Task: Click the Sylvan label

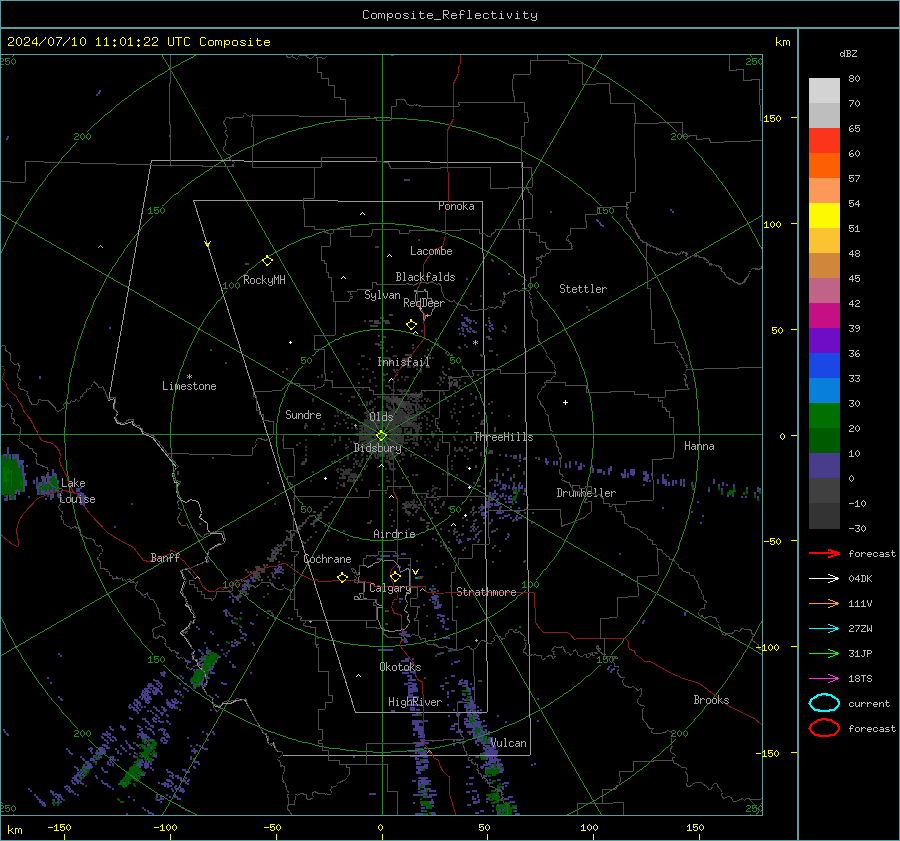Action: click(382, 295)
